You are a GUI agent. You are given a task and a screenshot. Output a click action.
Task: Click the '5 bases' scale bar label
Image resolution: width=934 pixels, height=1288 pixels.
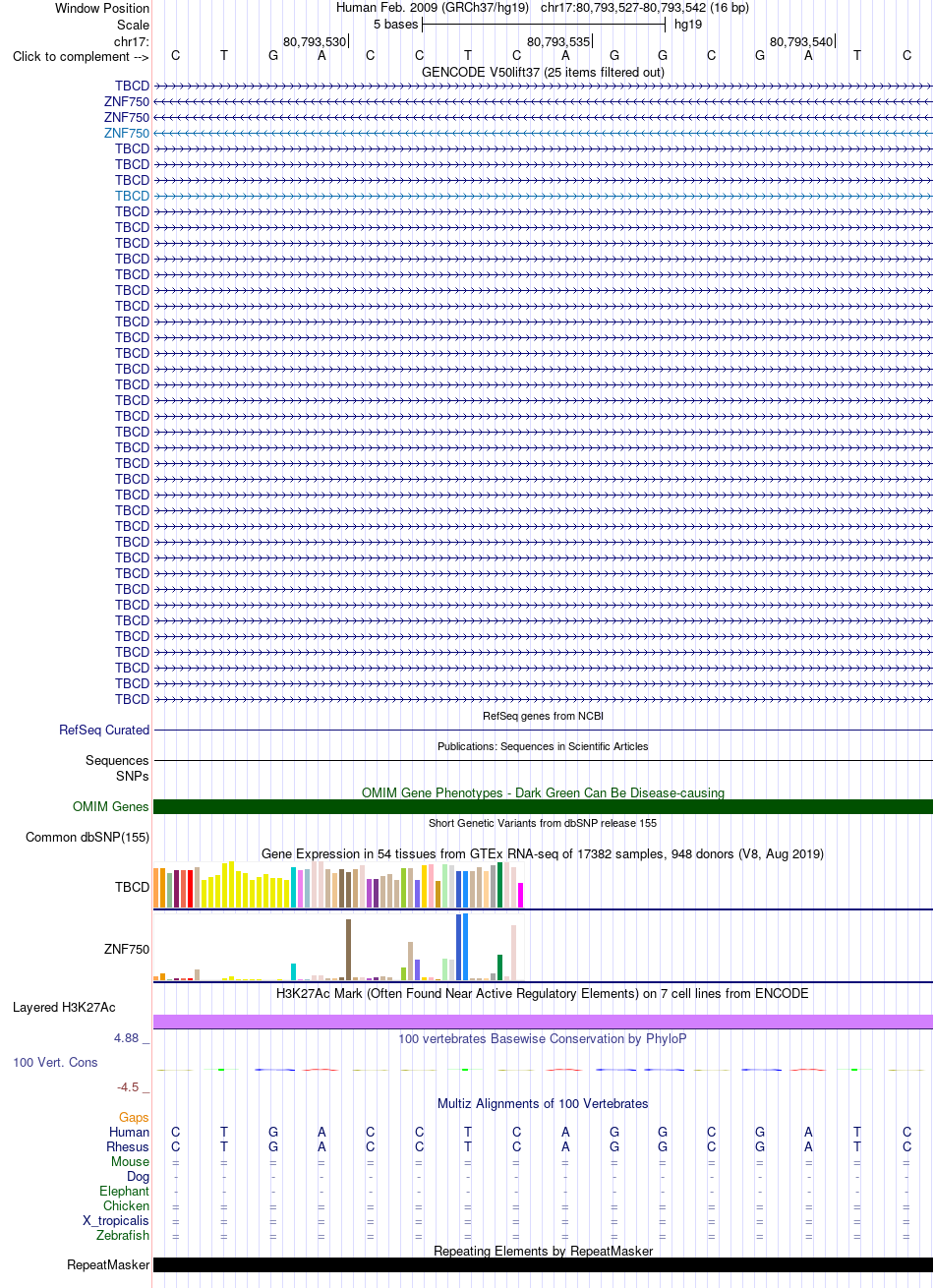(395, 25)
